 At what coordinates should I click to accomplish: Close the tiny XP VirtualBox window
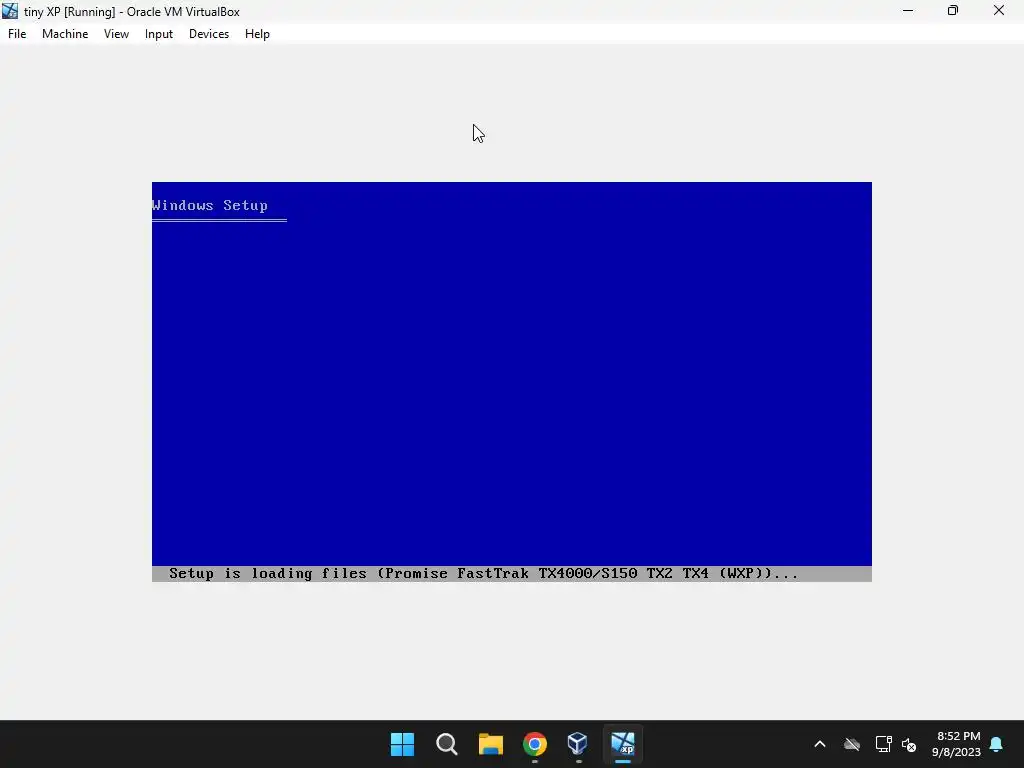coord(999,11)
